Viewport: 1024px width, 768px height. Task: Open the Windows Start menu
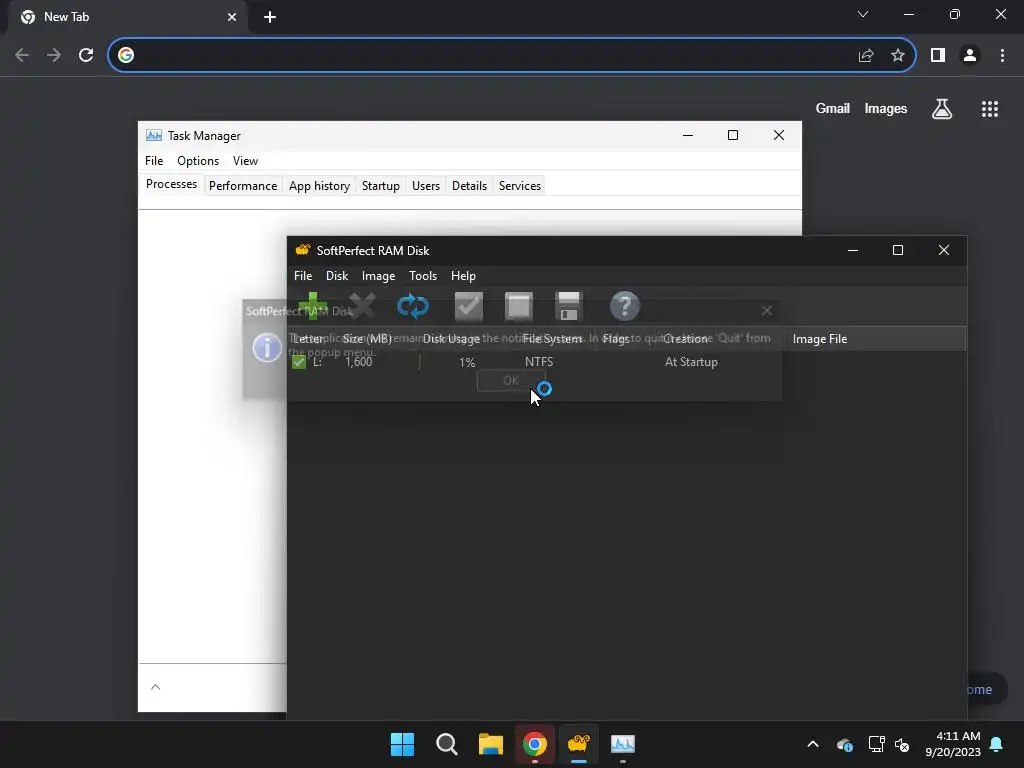[402, 744]
